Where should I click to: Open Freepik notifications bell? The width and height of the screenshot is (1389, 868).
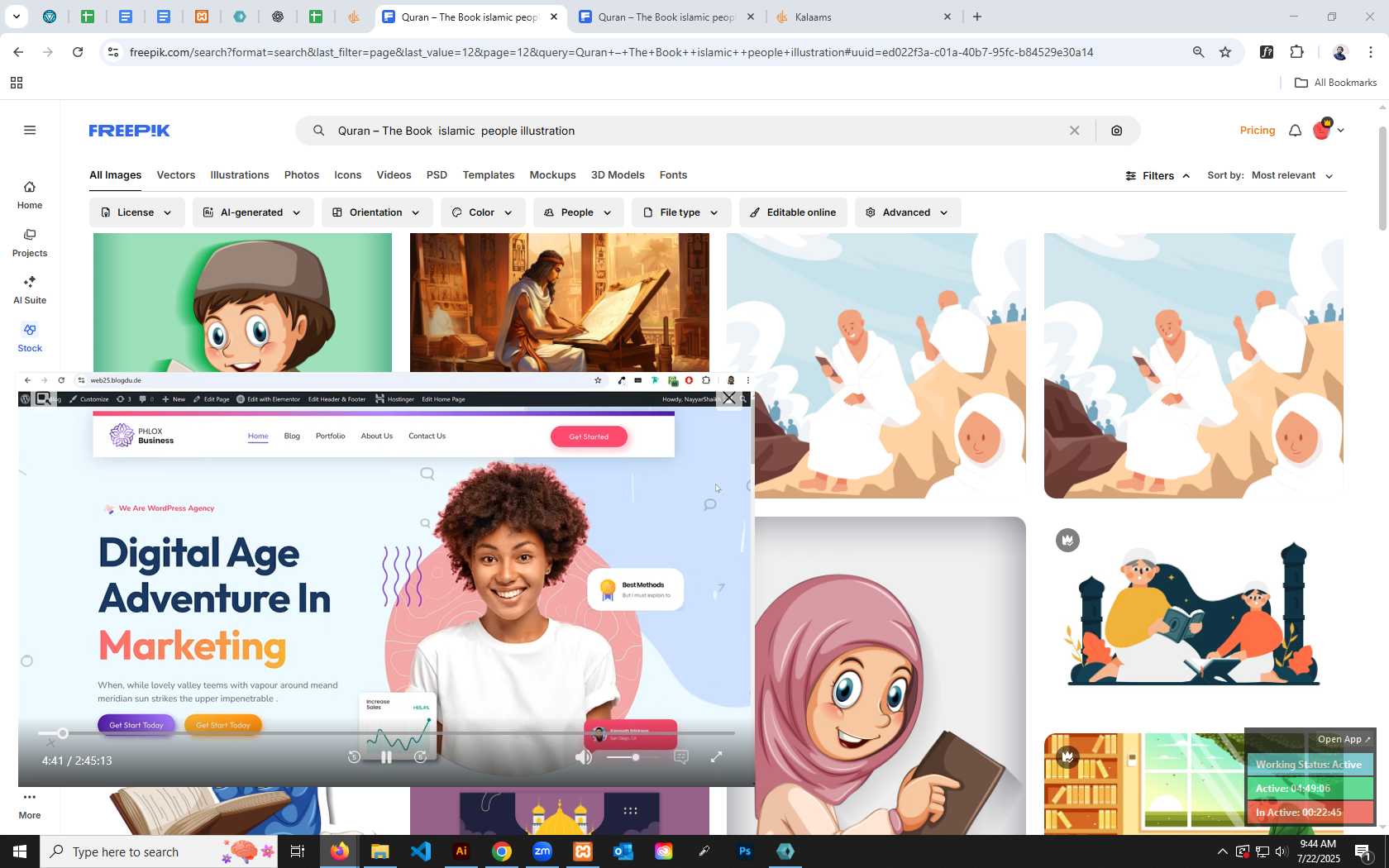(x=1296, y=131)
